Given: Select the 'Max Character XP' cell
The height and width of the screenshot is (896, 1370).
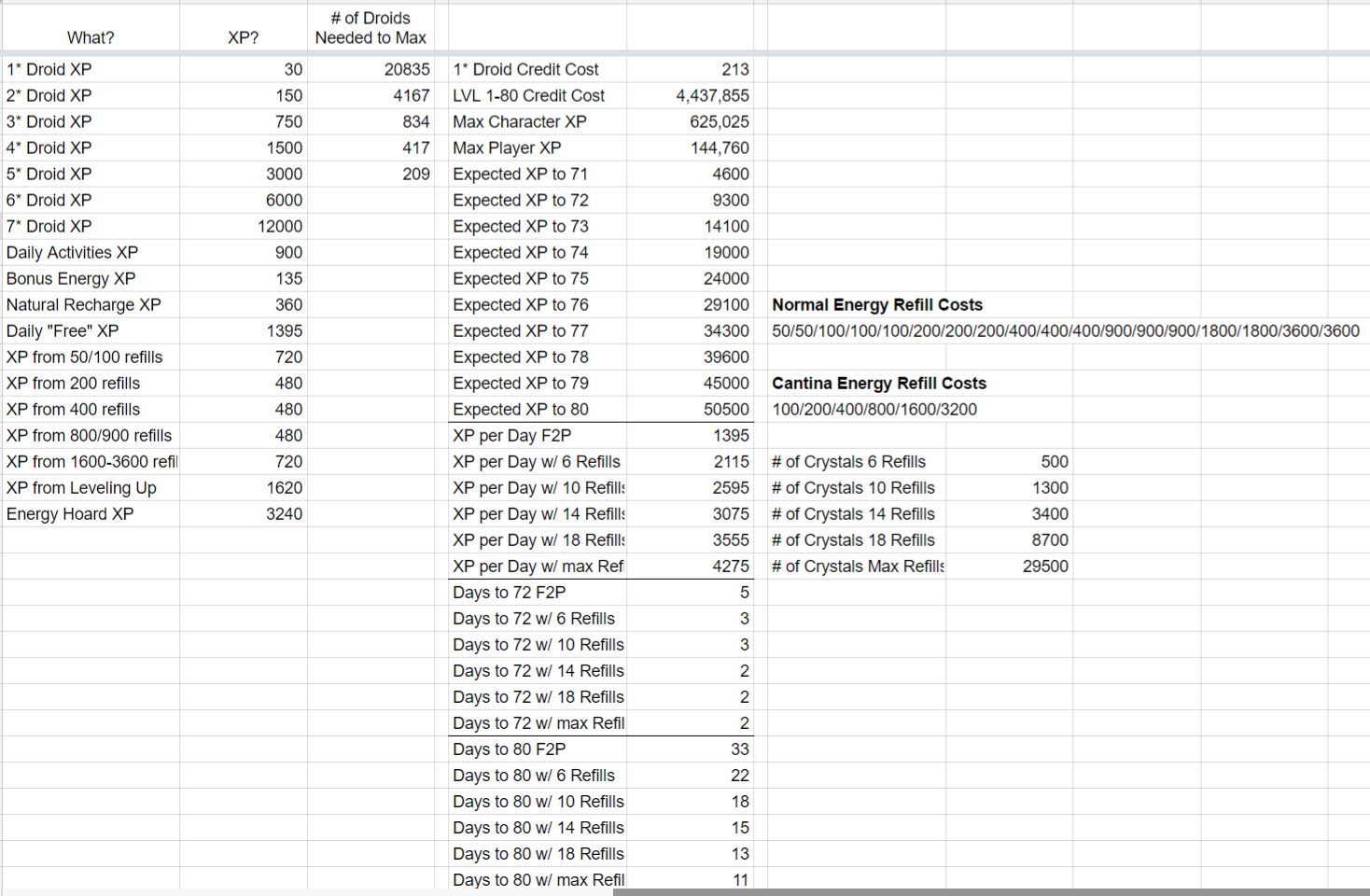Looking at the screenshot, I should coord(537,121).
